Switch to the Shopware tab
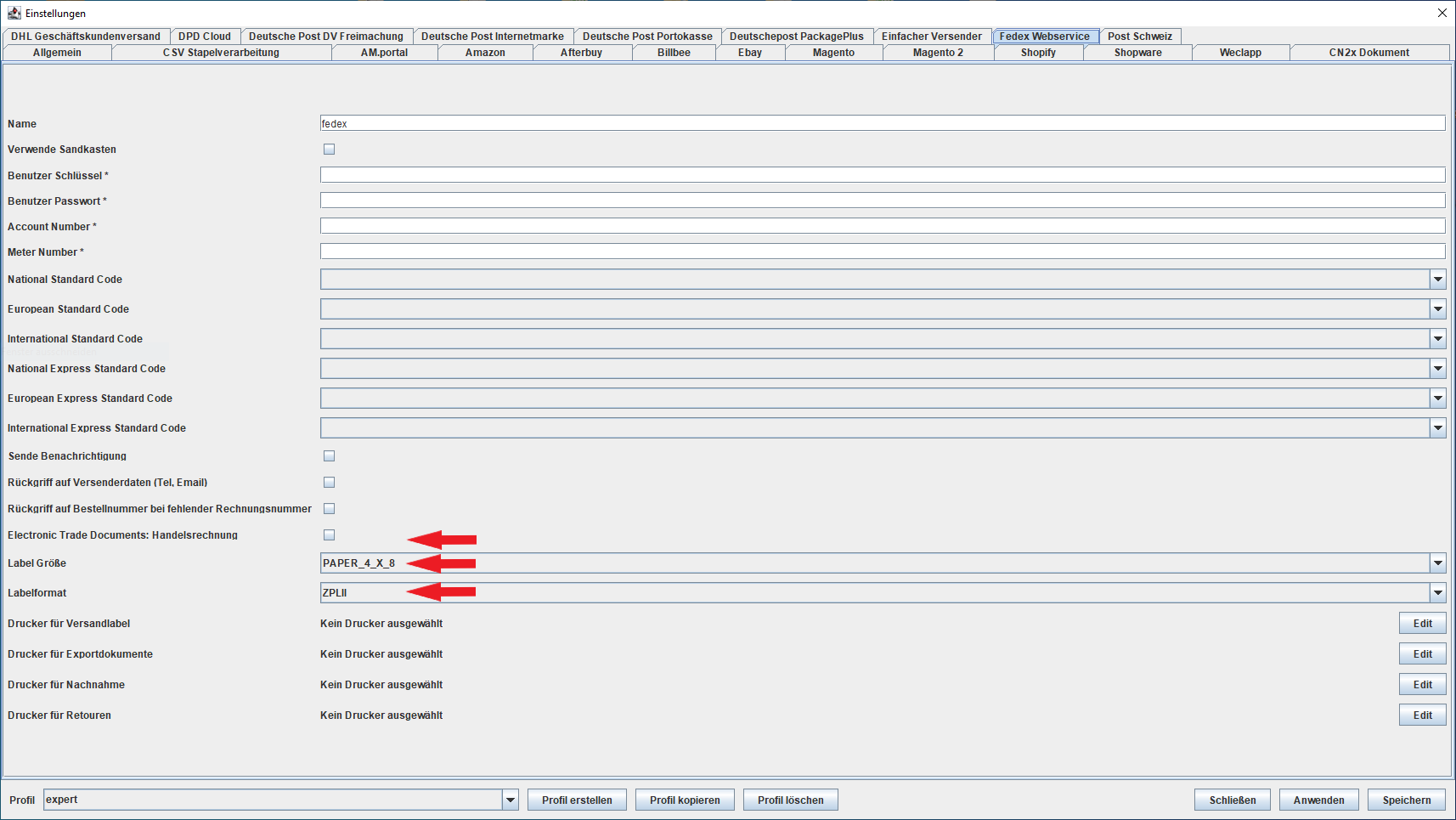 tap(1138, 53)
